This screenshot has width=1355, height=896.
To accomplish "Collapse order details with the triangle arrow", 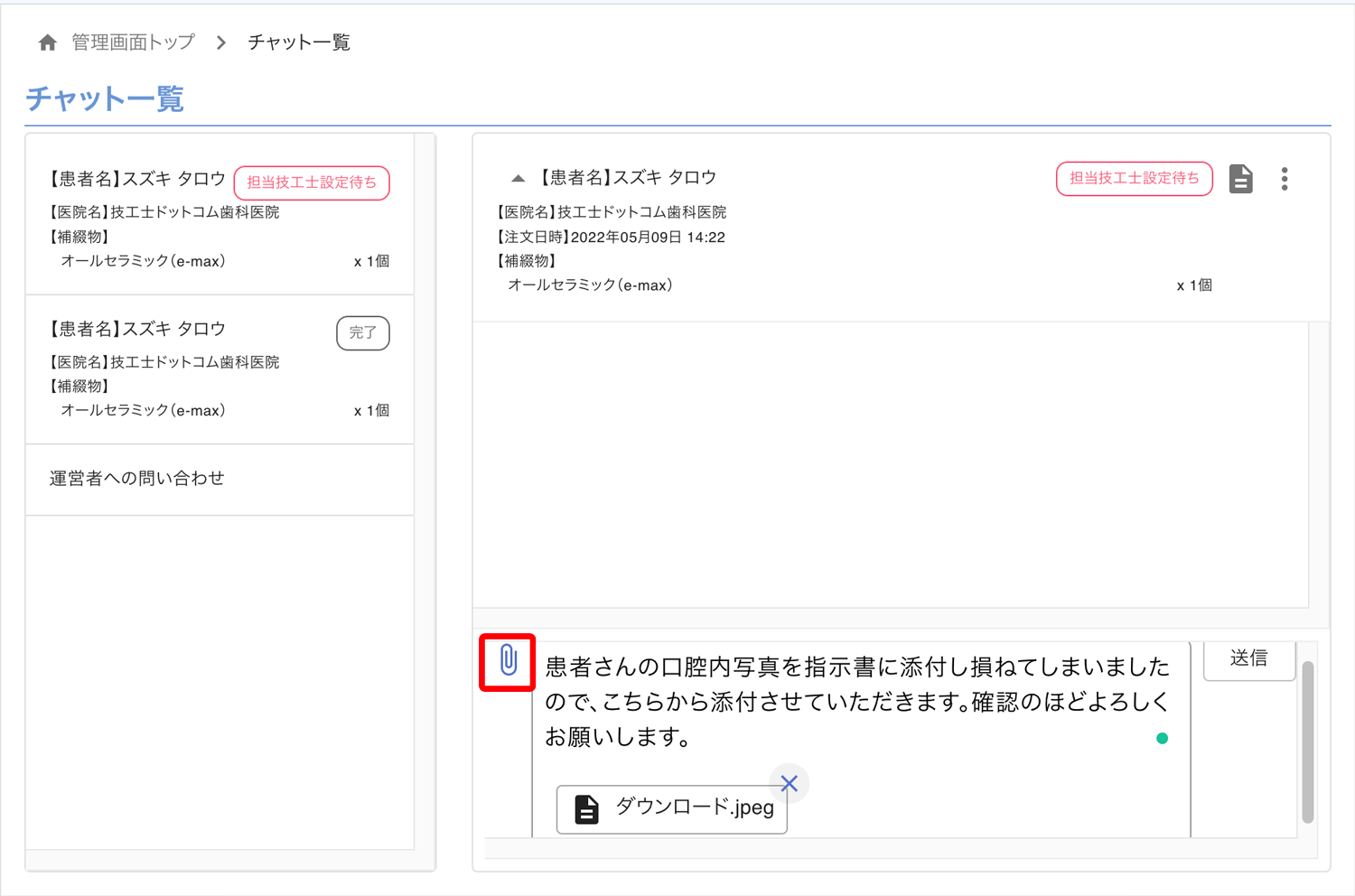I will tap(518, 178).
